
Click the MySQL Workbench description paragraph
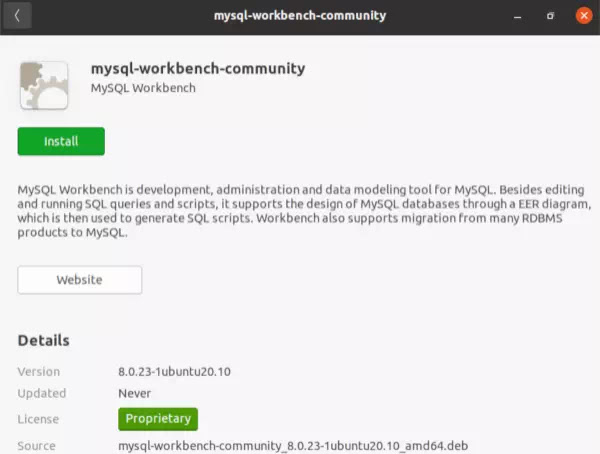point(304,211)
